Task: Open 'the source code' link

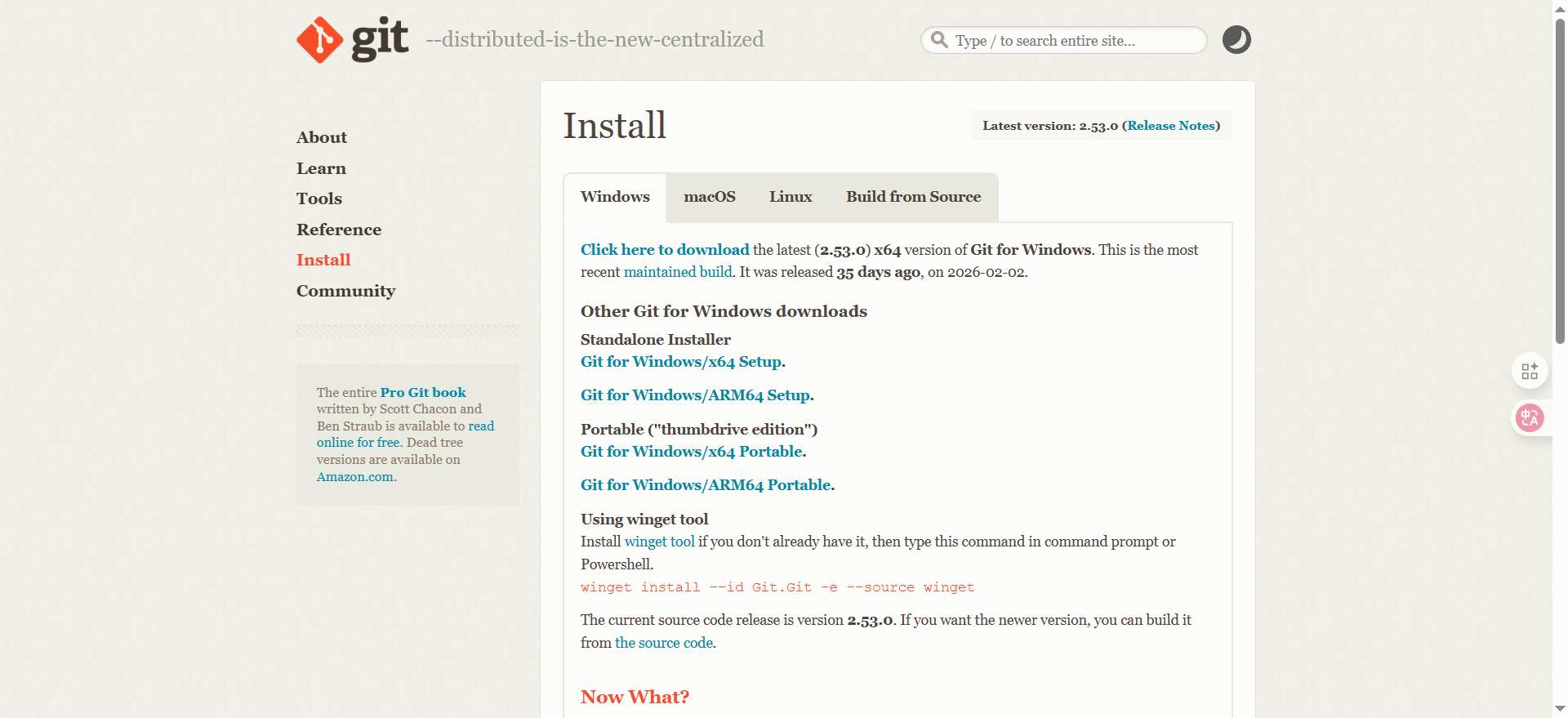Action: click(x=664, y=643)
